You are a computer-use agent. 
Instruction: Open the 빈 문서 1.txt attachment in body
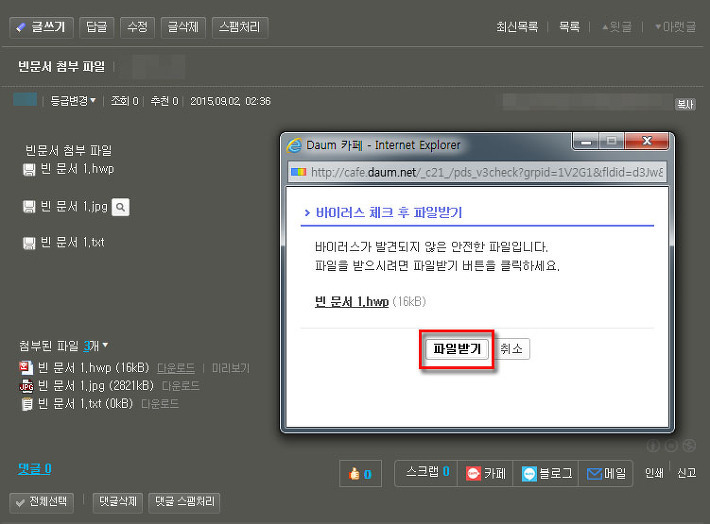[x=72, y=242]
